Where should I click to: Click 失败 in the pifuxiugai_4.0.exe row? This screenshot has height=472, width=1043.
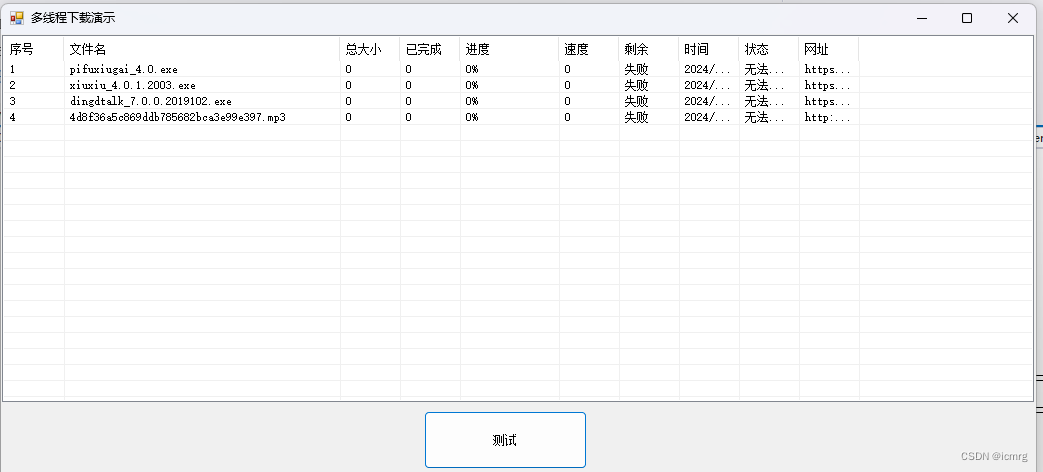tap(636, 69)
